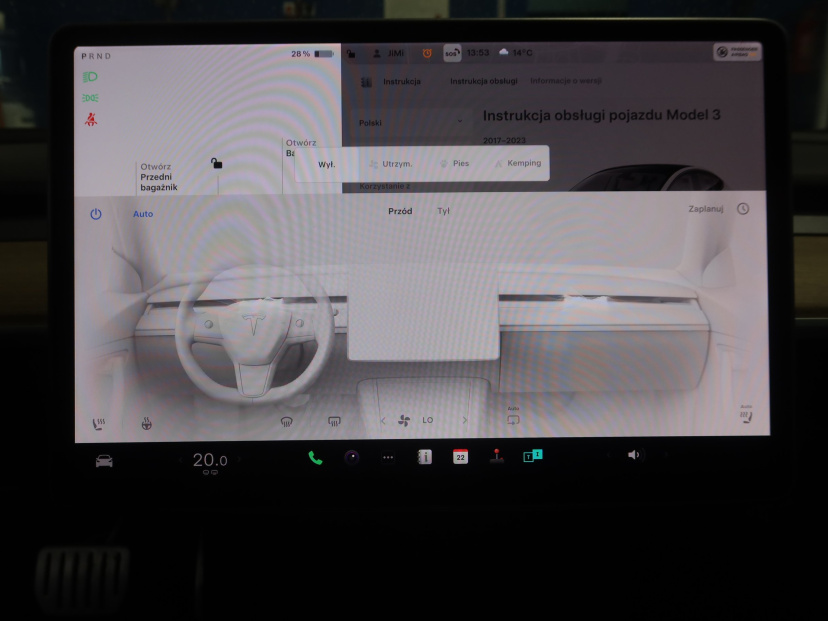Open the all apps three-dot launcher
The width and height of the screenshot is (828, 621).
tap(388, 457)
